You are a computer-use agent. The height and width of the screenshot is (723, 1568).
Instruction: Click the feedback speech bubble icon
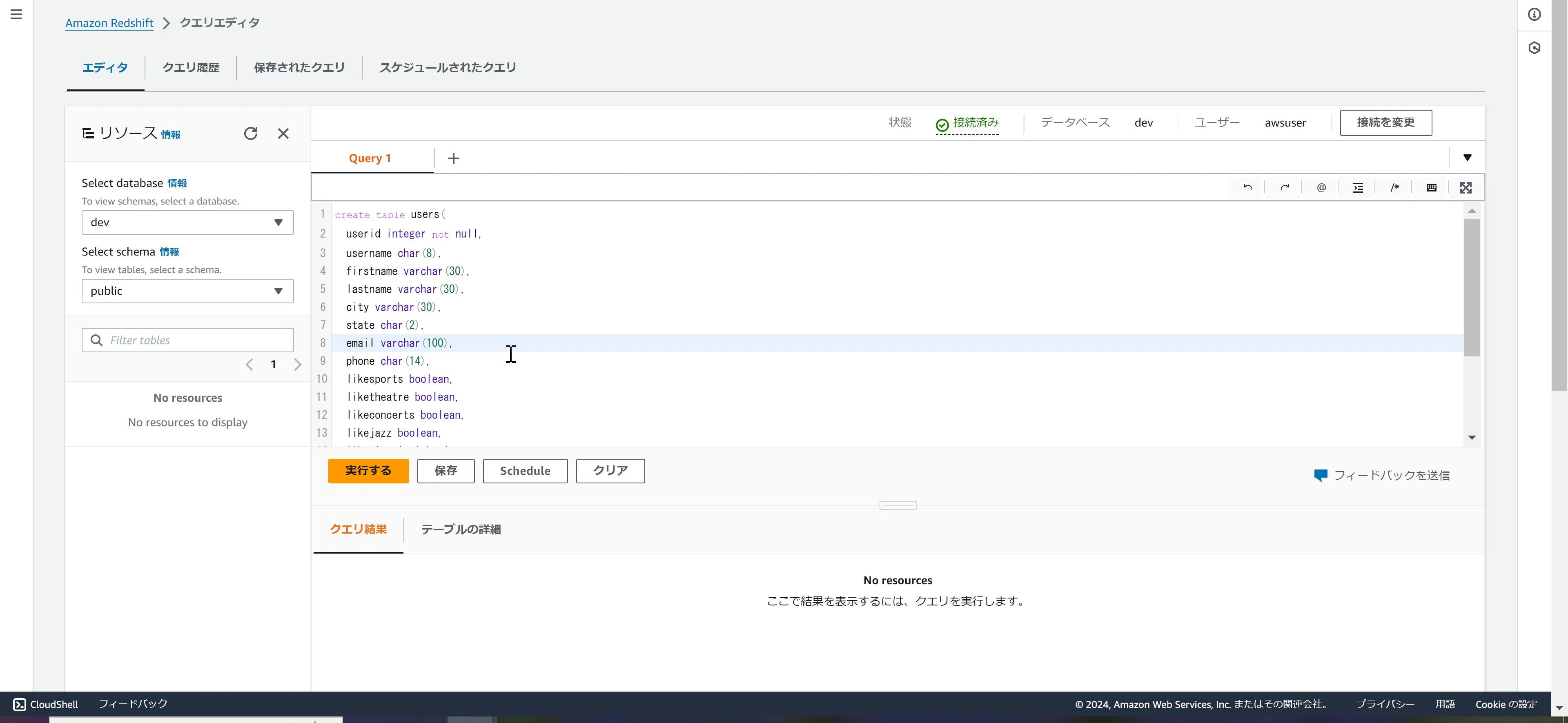pos(1320,475)
